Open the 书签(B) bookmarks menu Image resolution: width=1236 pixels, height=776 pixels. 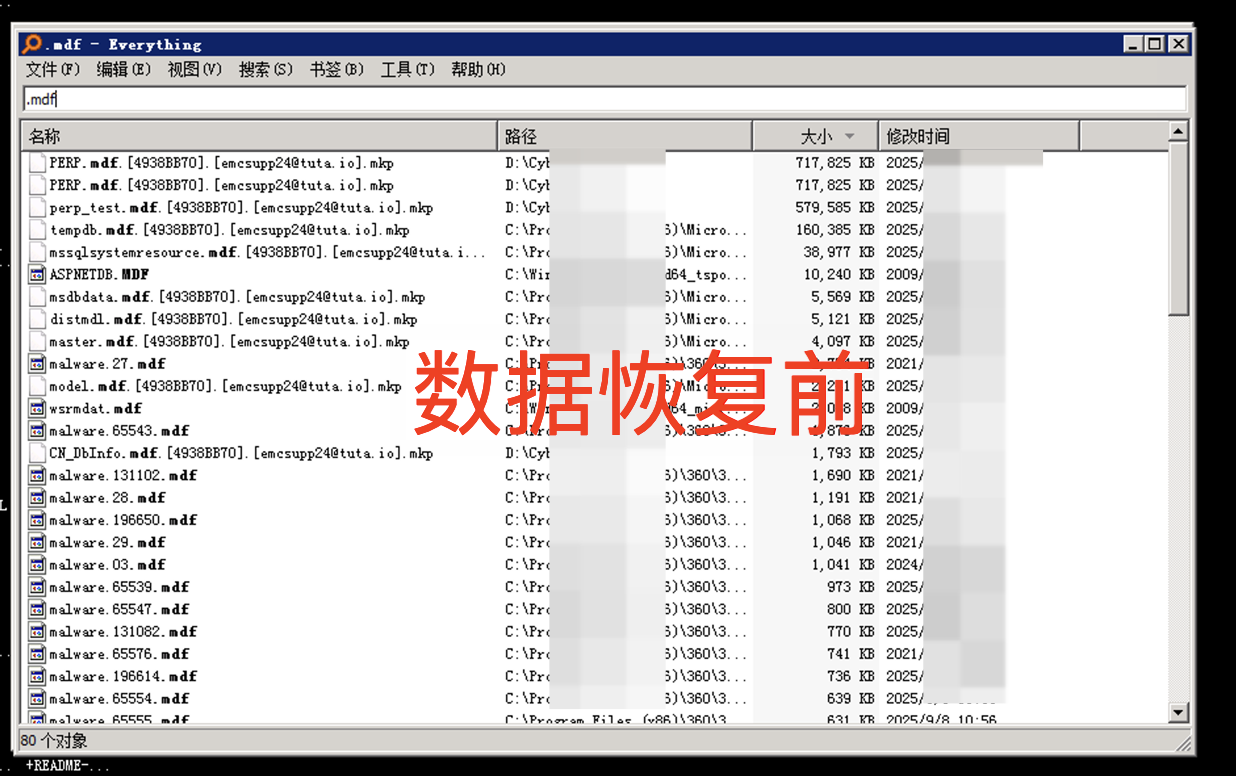point(336,69)
